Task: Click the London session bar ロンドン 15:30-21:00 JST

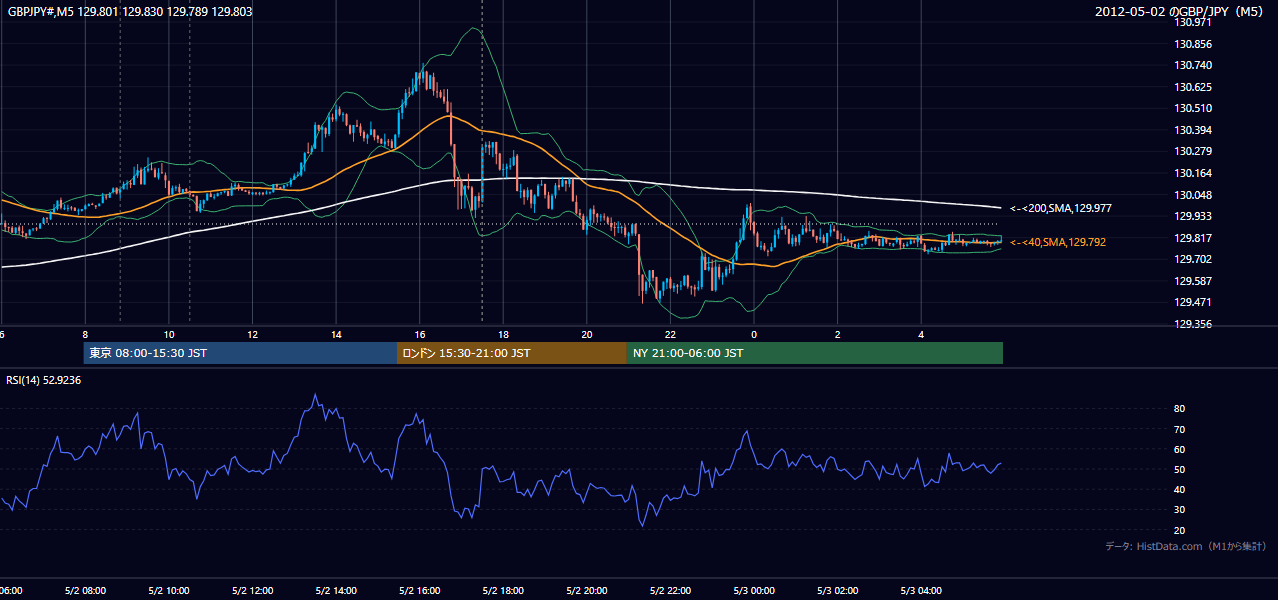Action: click(x=512, y=353)
